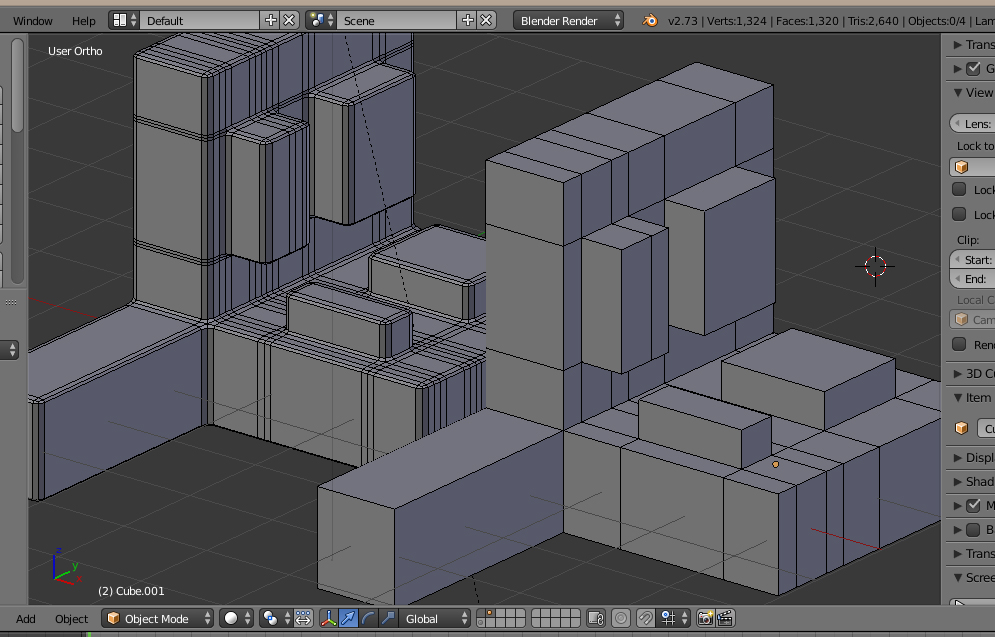The image size is (995, 637).
Task: Enable the first Lock checkbox under Lock to Object
Action: coord(959,189)
